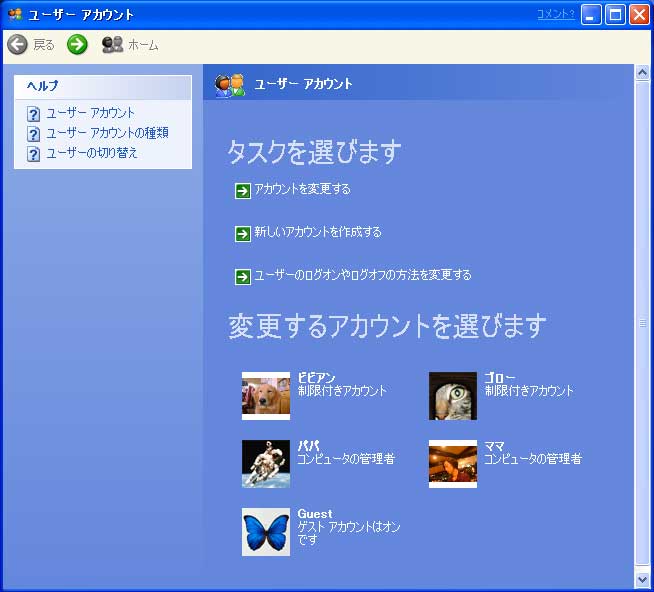Click the ホーム toolbar label
This screenshot has width=654, height=592.
pyautogui.click(x=143, y=45)
